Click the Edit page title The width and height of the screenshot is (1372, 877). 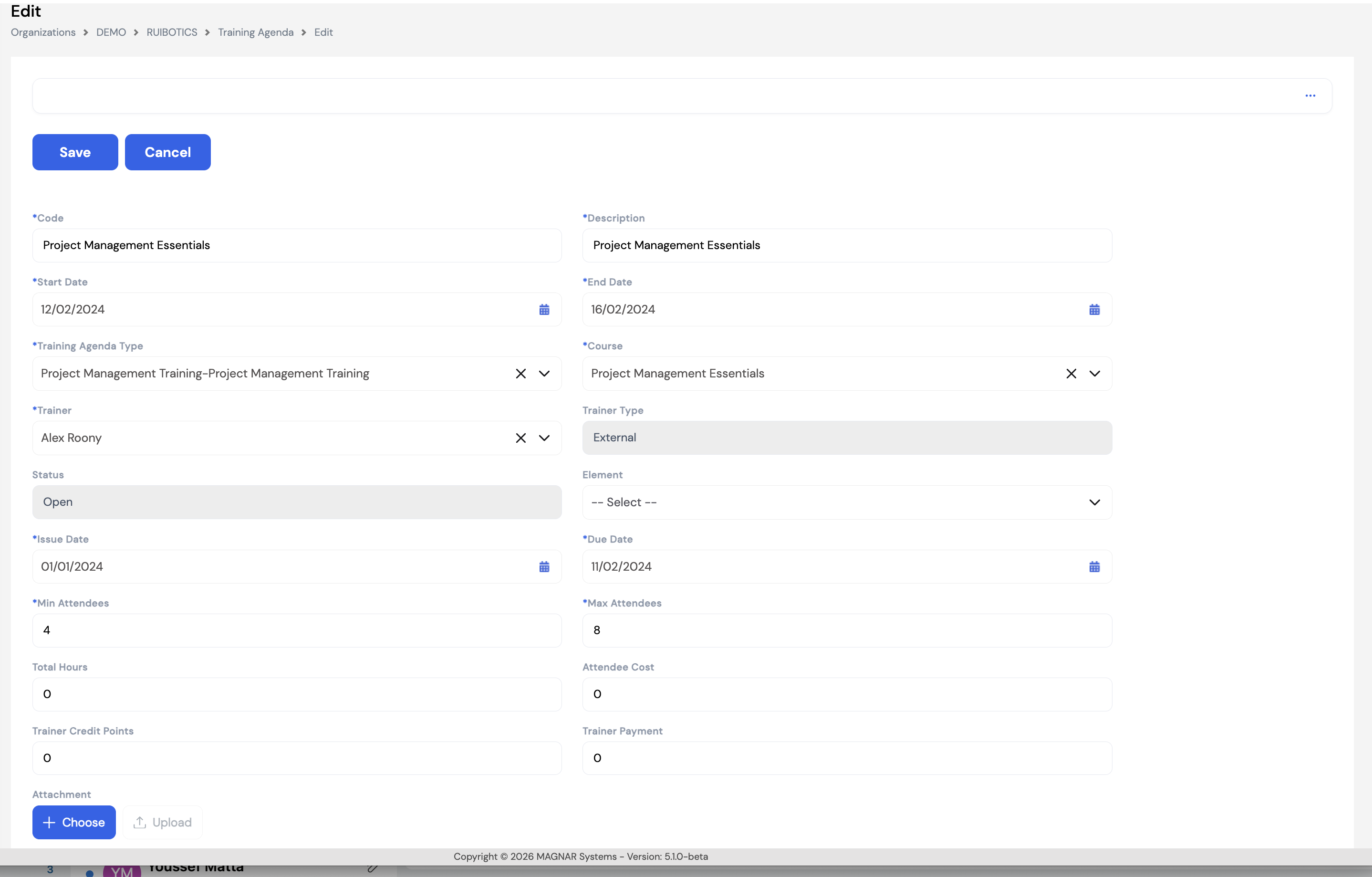coord(26,11)
